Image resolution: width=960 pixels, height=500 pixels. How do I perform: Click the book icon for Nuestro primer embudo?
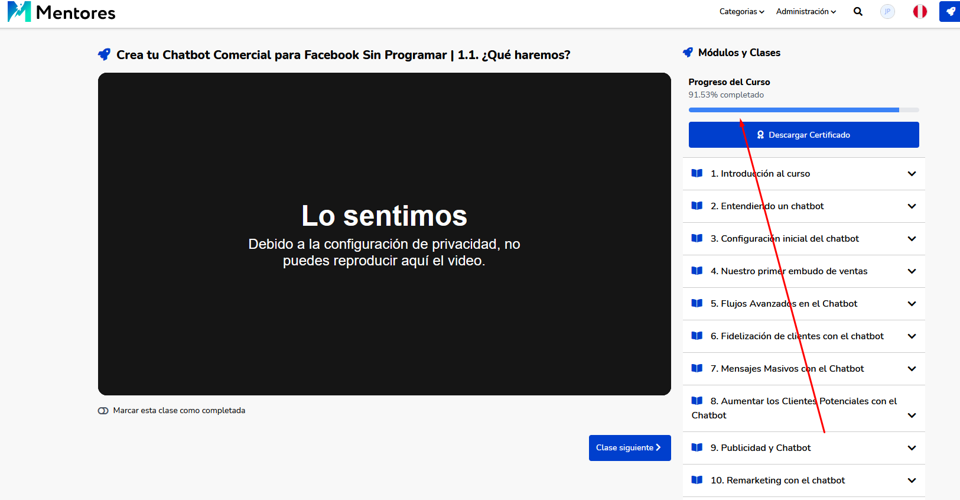pos(697,271)
